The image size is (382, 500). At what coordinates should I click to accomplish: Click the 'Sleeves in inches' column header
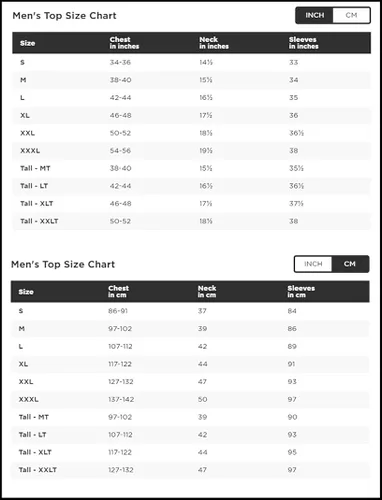[304, 43]
